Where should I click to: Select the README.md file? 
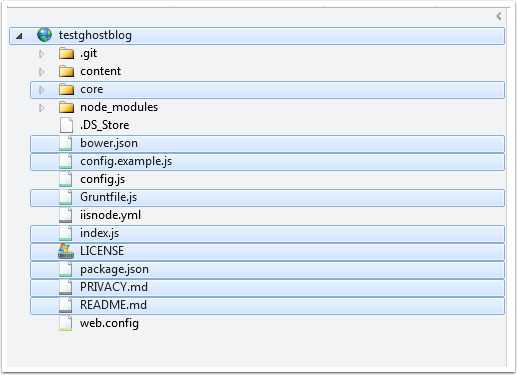[x=267, y=306]
